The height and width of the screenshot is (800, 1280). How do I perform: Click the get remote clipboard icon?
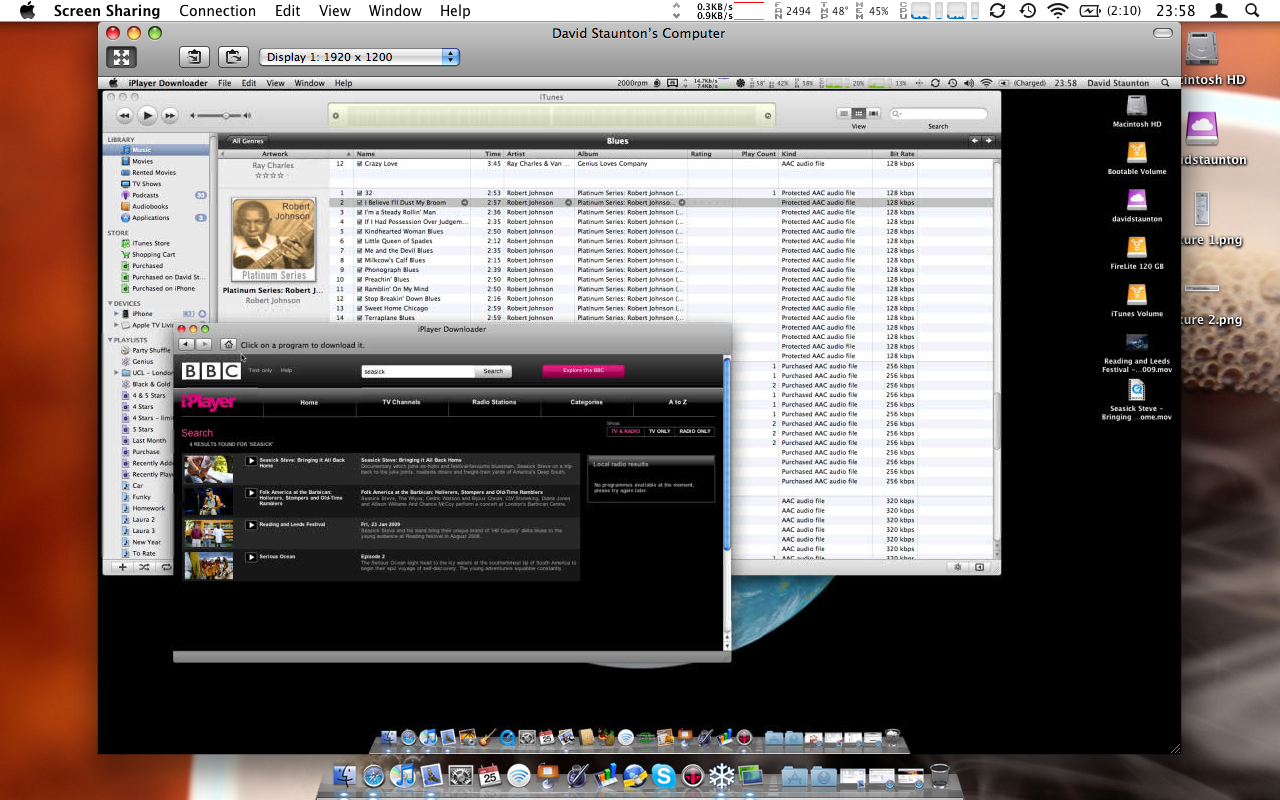coord(195,57)
